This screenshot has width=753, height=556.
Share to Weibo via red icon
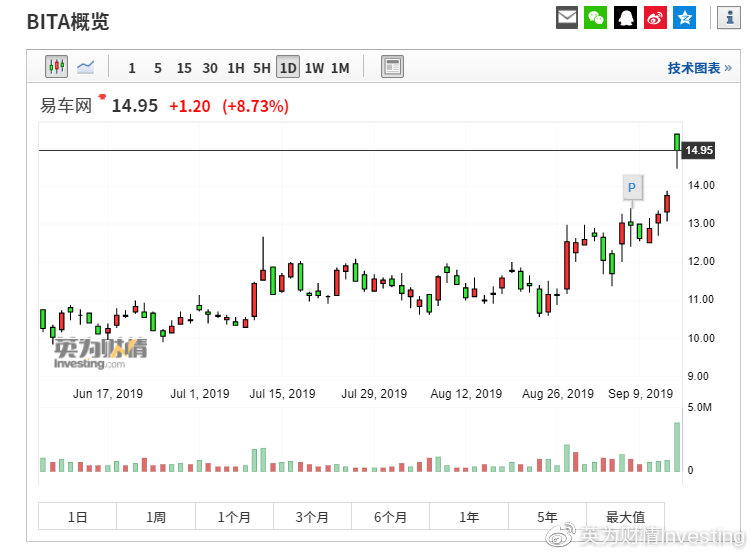click(x=655, y=17)
